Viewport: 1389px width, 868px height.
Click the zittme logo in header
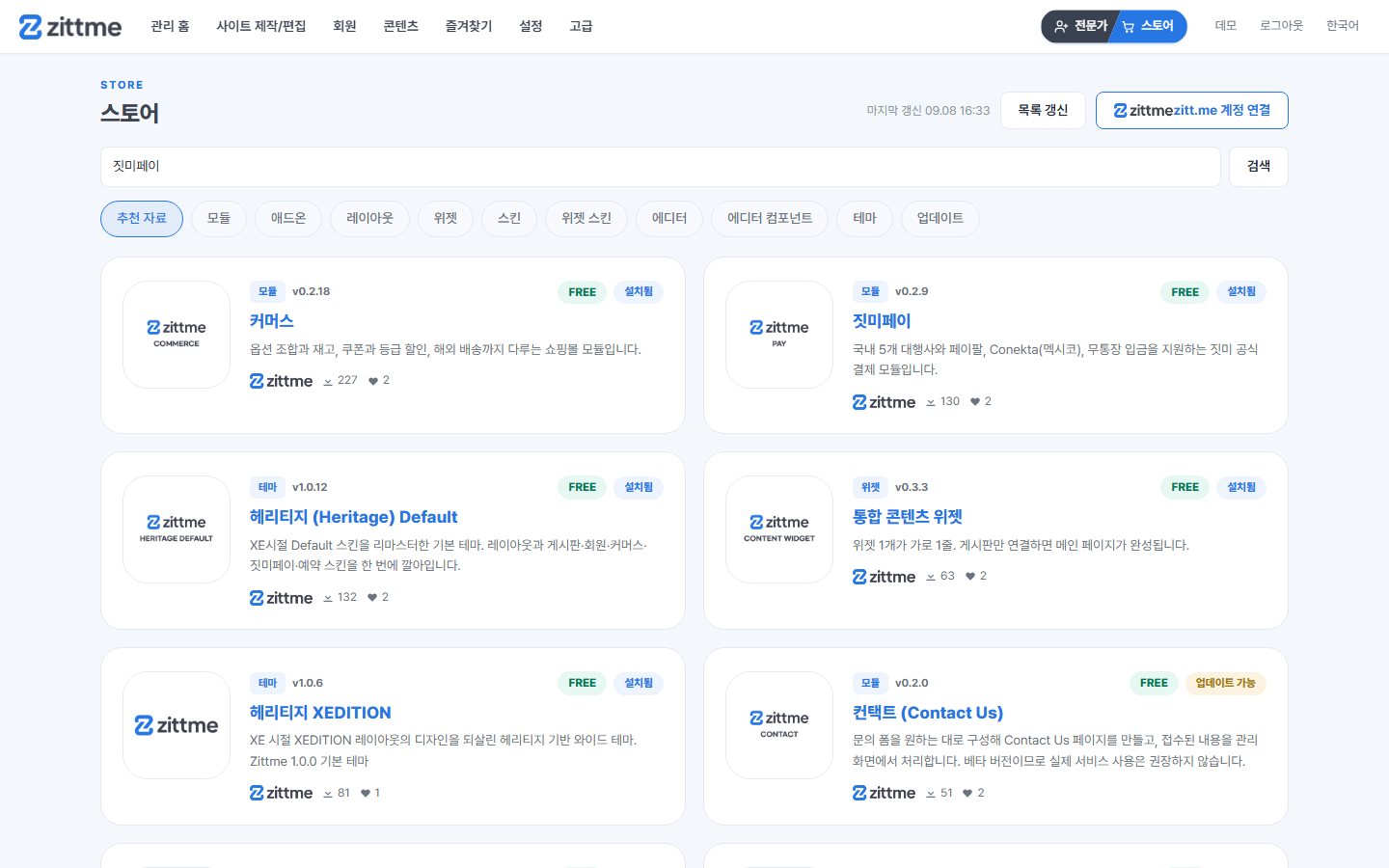[70, 27]
